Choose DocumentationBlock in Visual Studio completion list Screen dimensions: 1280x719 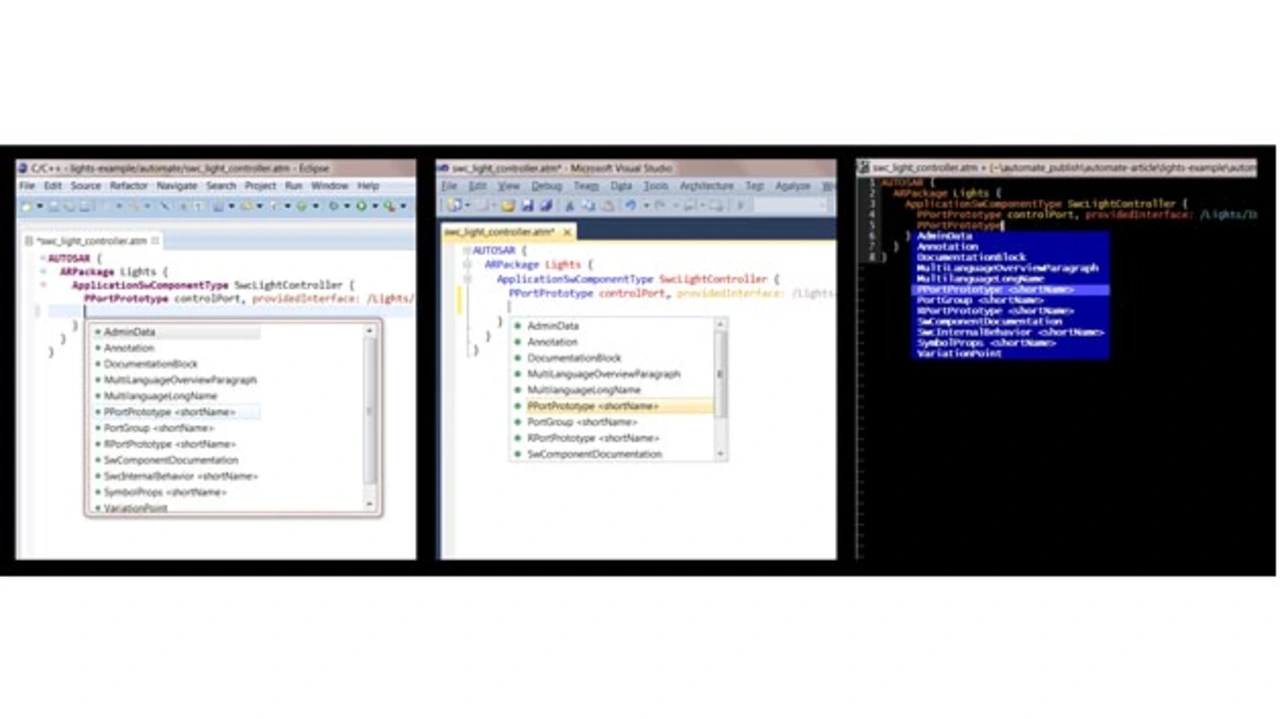tap(574, 358)
